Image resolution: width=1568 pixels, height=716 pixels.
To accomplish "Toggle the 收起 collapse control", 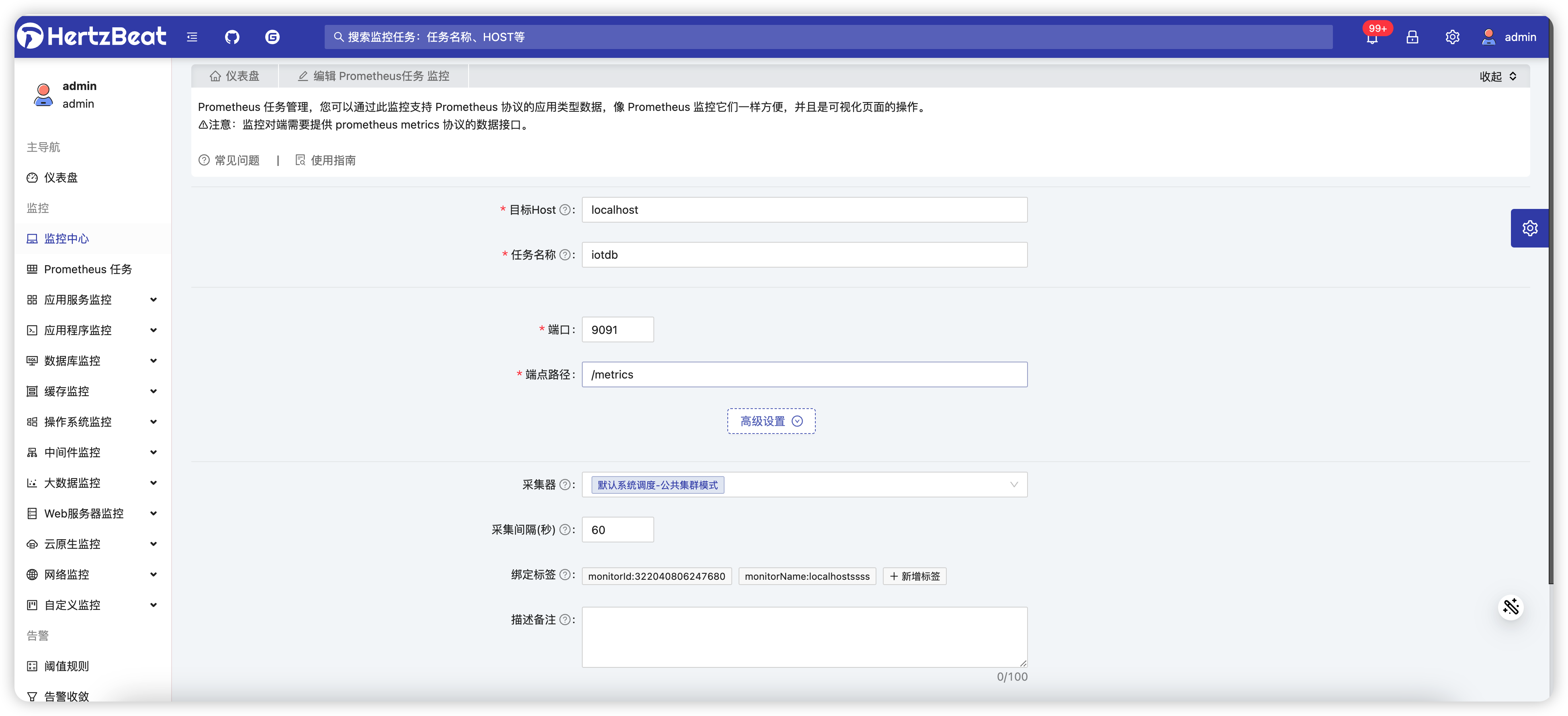I will point(1497,77).
